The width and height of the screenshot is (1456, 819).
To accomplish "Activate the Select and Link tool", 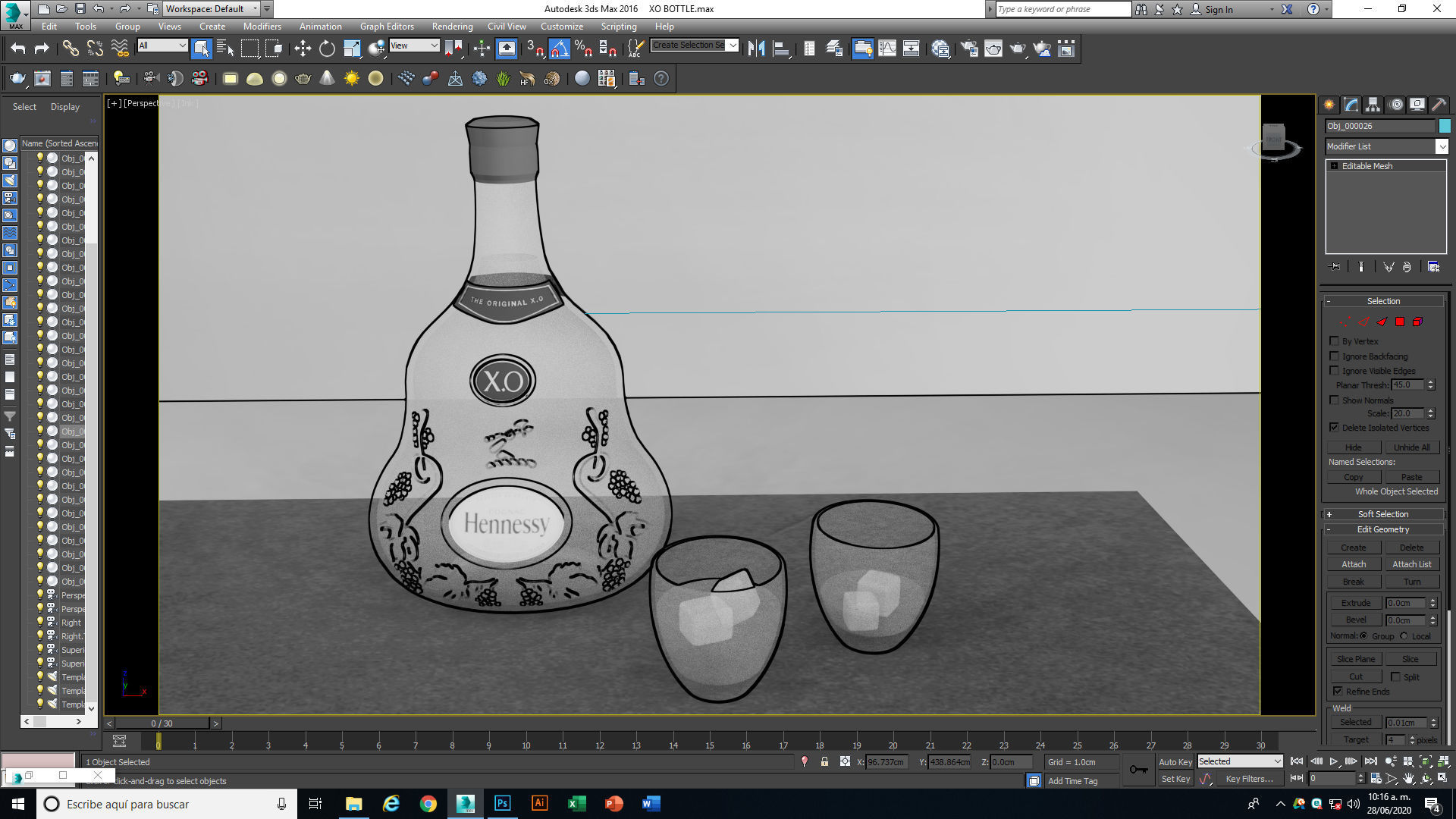I will click(71, 49).
